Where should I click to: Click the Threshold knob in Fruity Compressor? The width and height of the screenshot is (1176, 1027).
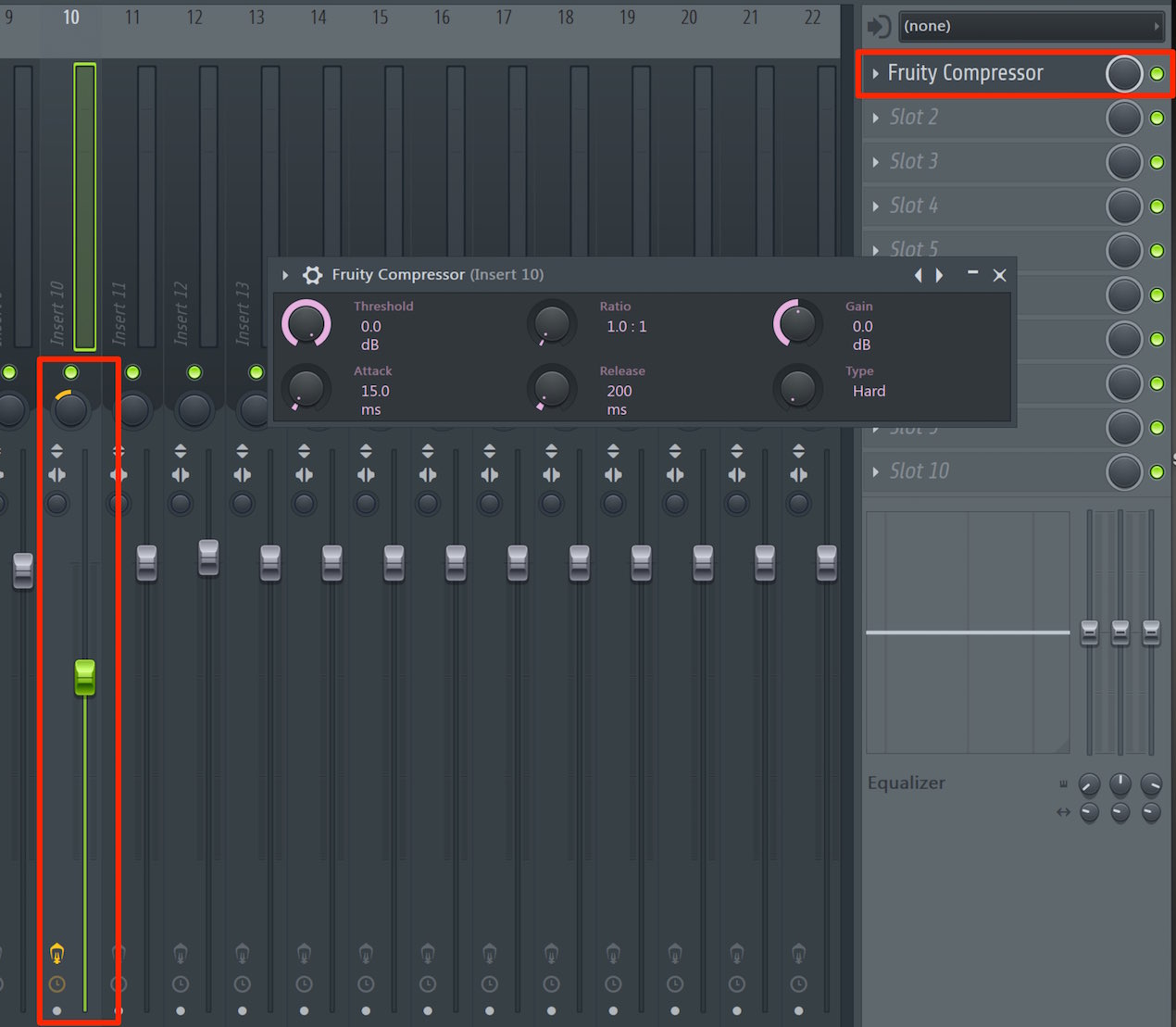pos(307,324)
